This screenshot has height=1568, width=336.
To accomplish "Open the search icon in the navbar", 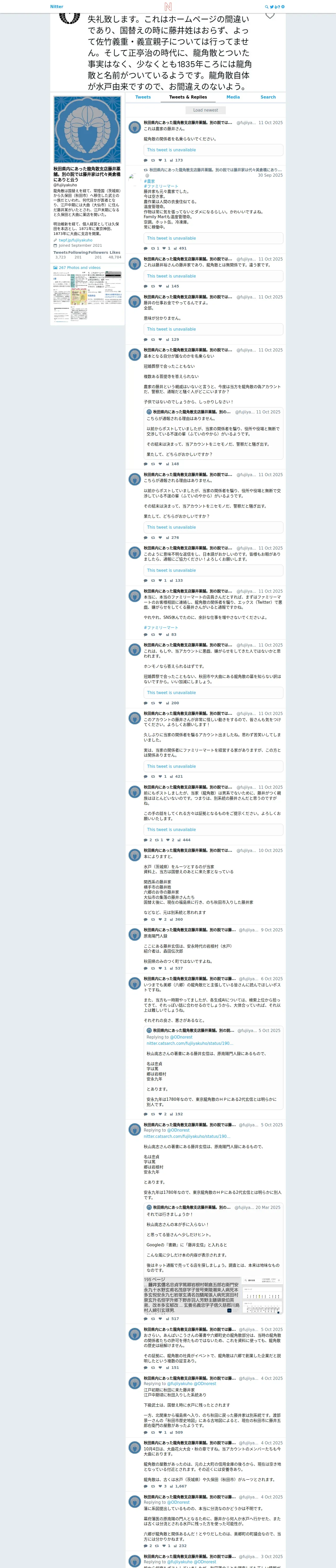I will pyautogui.click(x=266, y=7).
